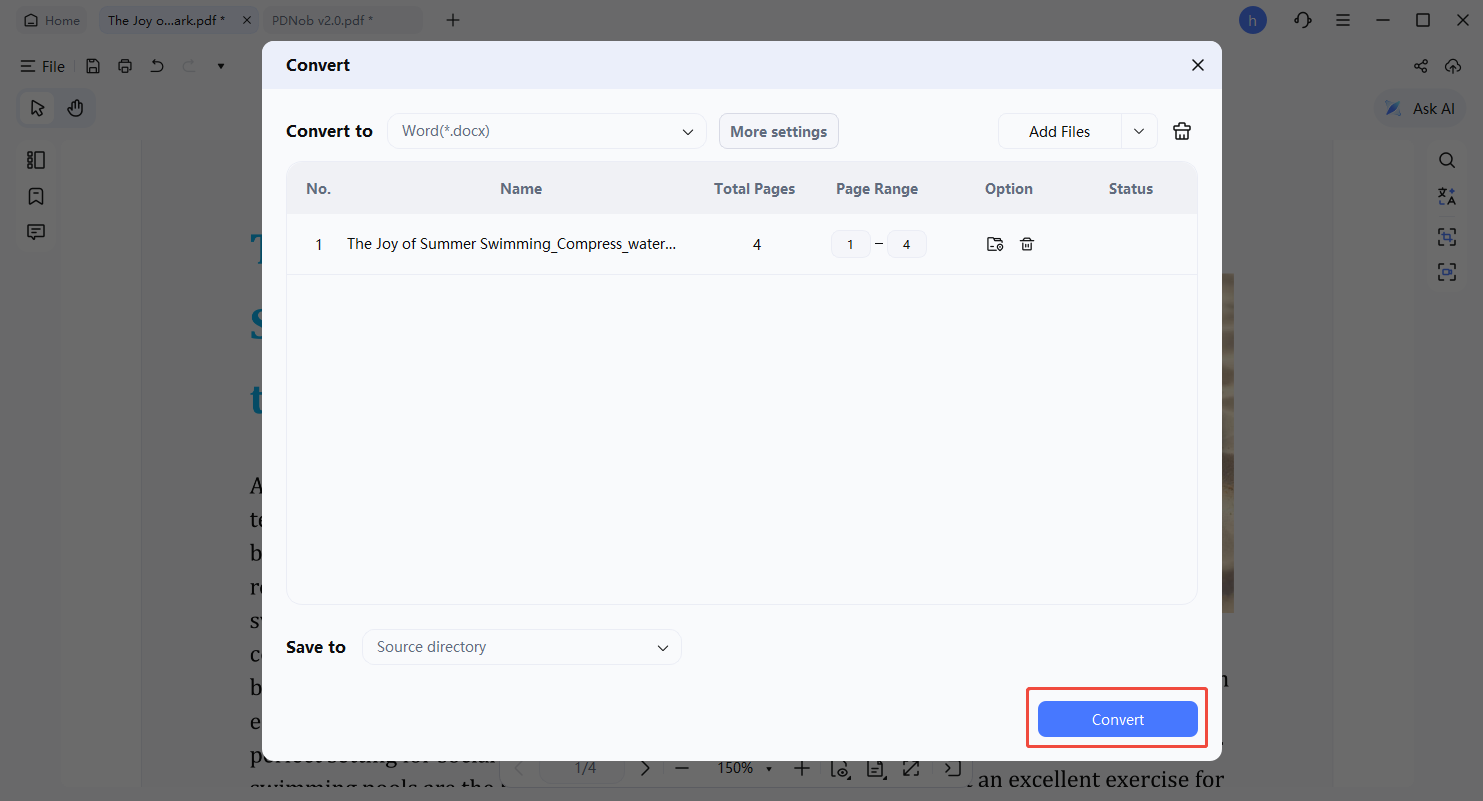Open document search
Image resolution: width=1483 pixels, height=801 pixels.
[1447, 159]
